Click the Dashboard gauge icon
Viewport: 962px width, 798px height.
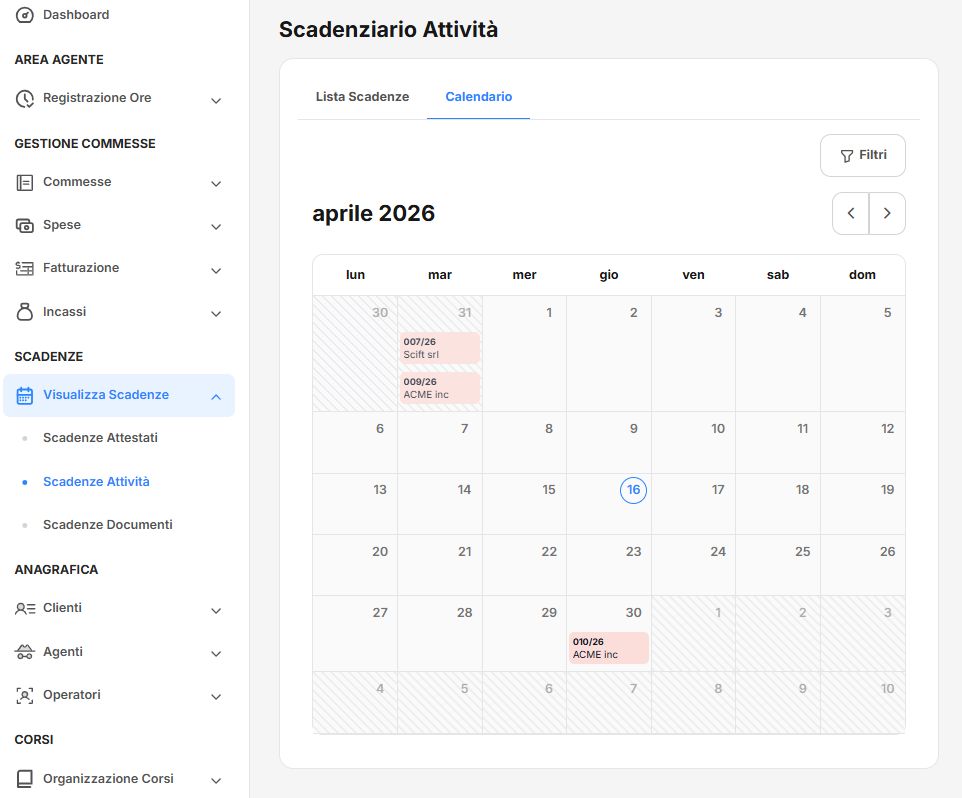[x=25, y=15]
